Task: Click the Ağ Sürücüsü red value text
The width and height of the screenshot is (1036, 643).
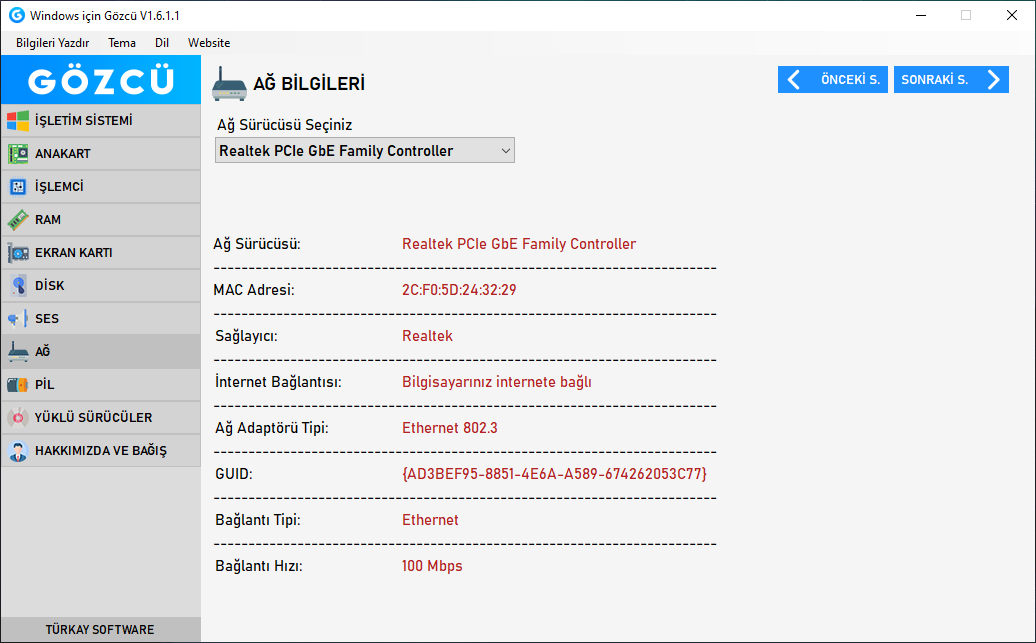Action: [519, 244]
